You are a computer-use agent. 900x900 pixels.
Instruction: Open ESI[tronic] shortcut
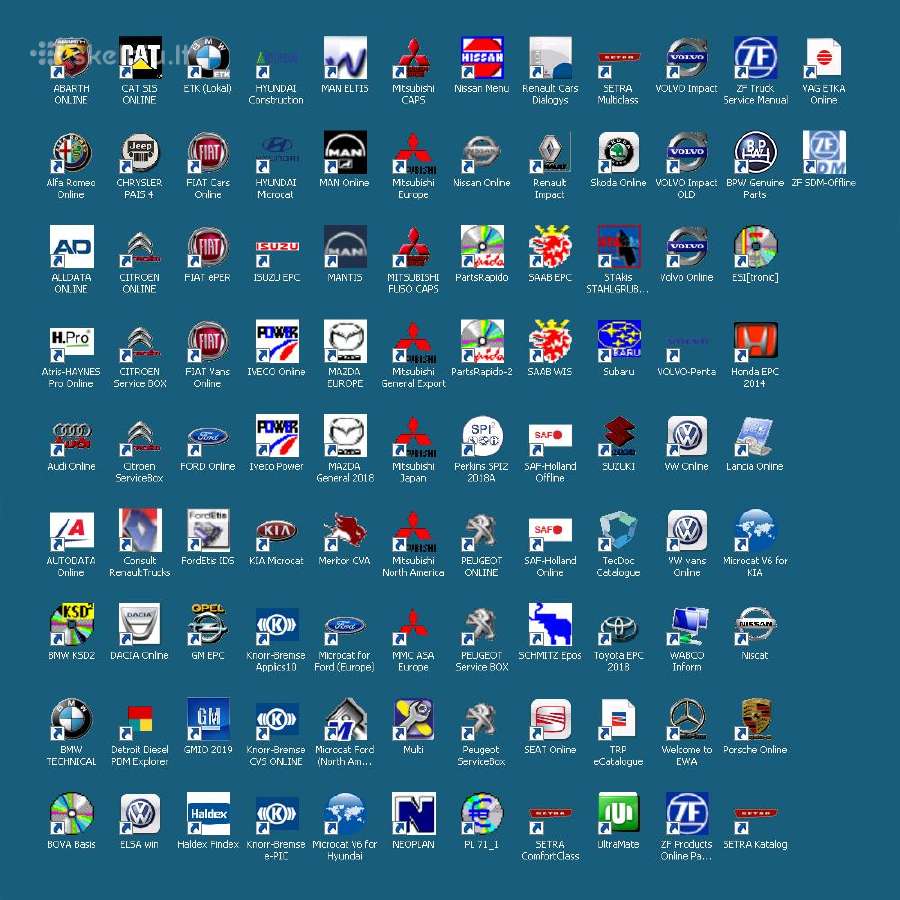[755, 246]
